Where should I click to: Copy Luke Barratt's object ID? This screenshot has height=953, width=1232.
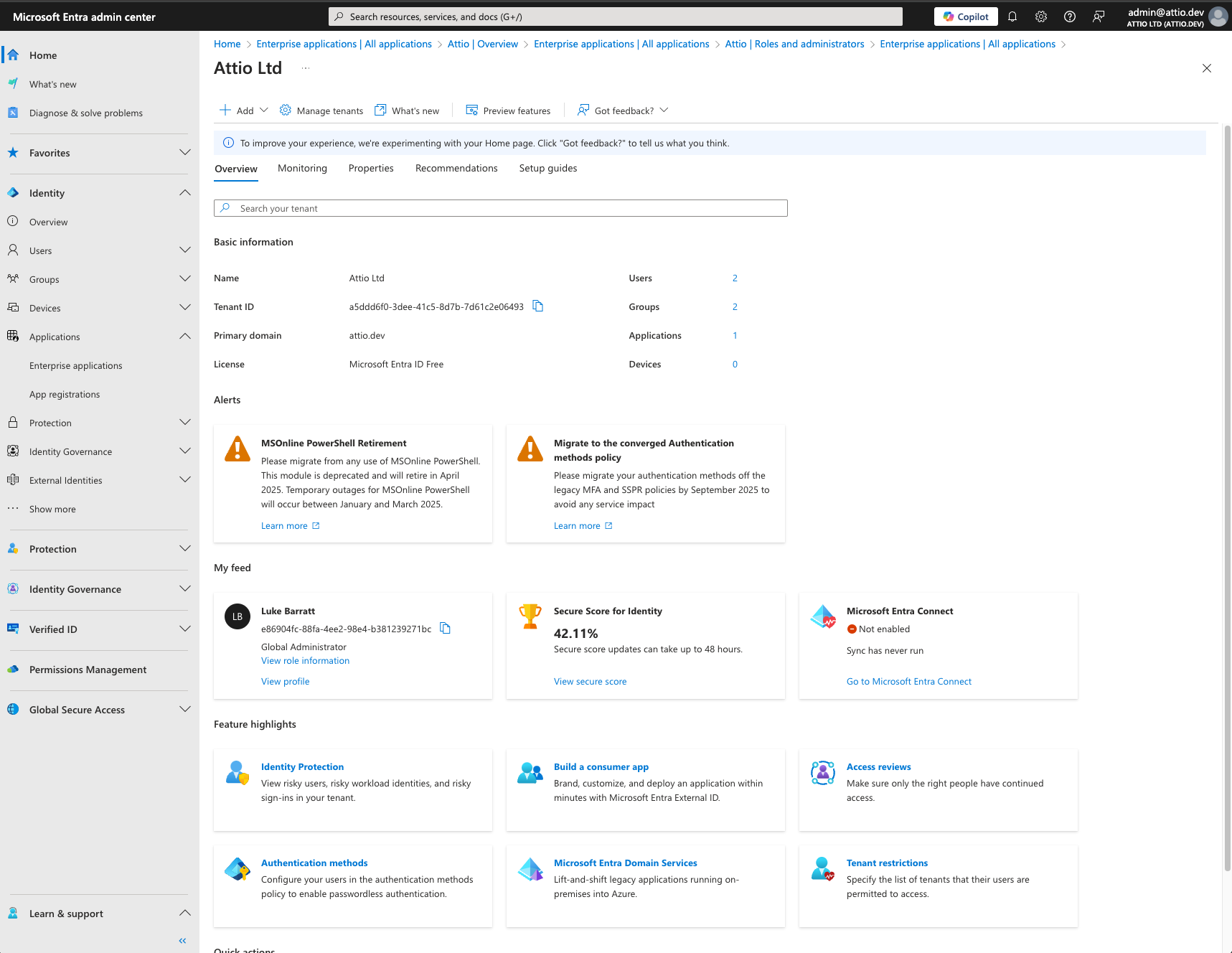(x=445, y=629)
